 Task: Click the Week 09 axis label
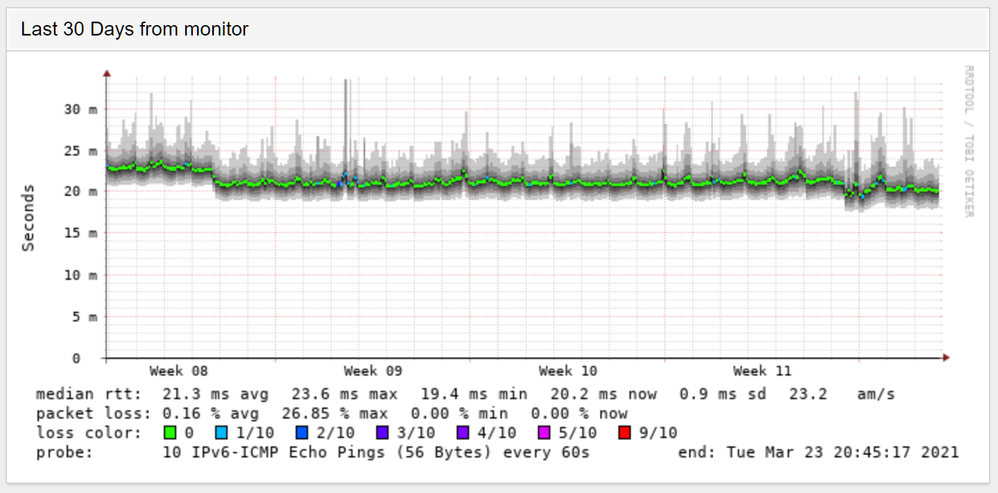[373, 370]
